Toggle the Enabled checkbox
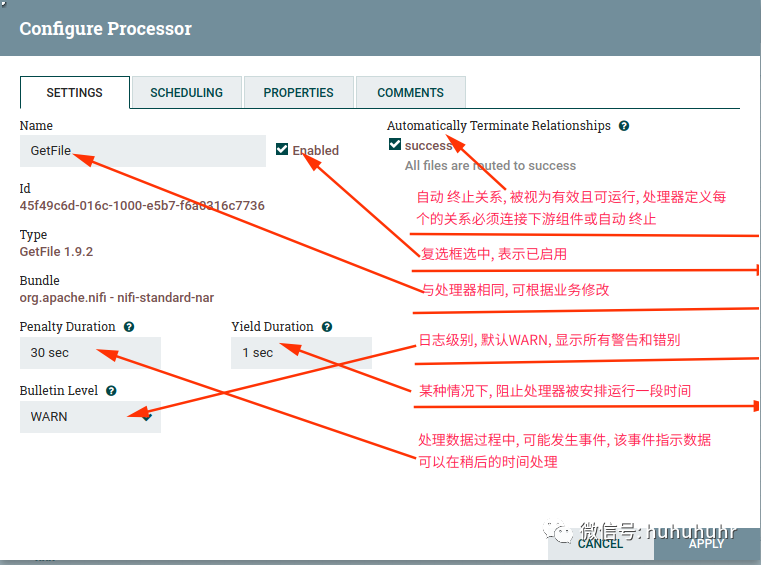The height and width of the screenshot is (565, 761). click(282, 149)
